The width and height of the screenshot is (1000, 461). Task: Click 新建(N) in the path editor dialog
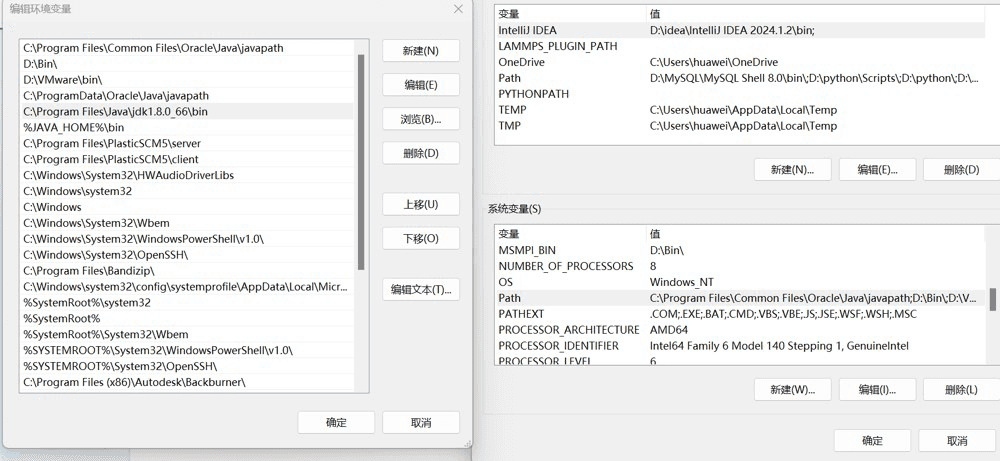click(x=421, y=51)
